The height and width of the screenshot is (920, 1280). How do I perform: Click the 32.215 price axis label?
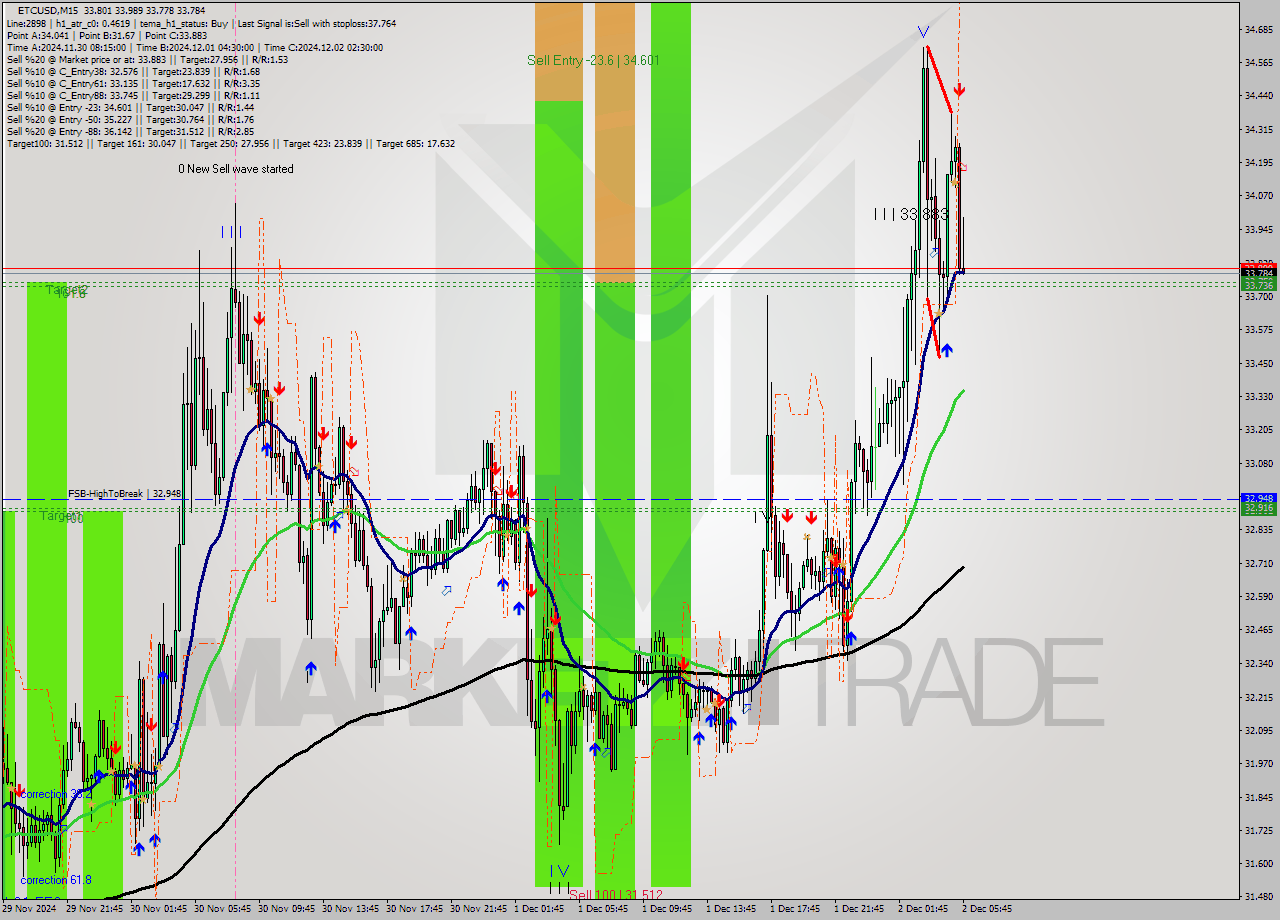[1260, 697]
